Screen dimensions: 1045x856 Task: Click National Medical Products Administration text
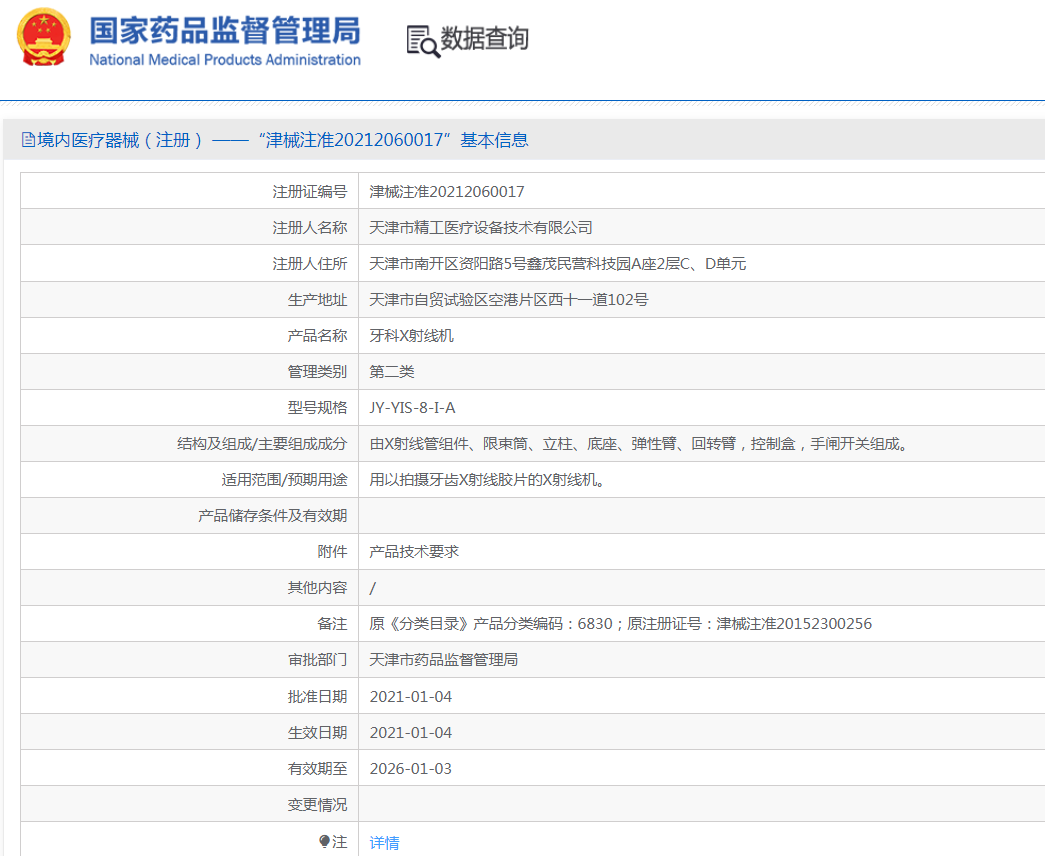225,60
